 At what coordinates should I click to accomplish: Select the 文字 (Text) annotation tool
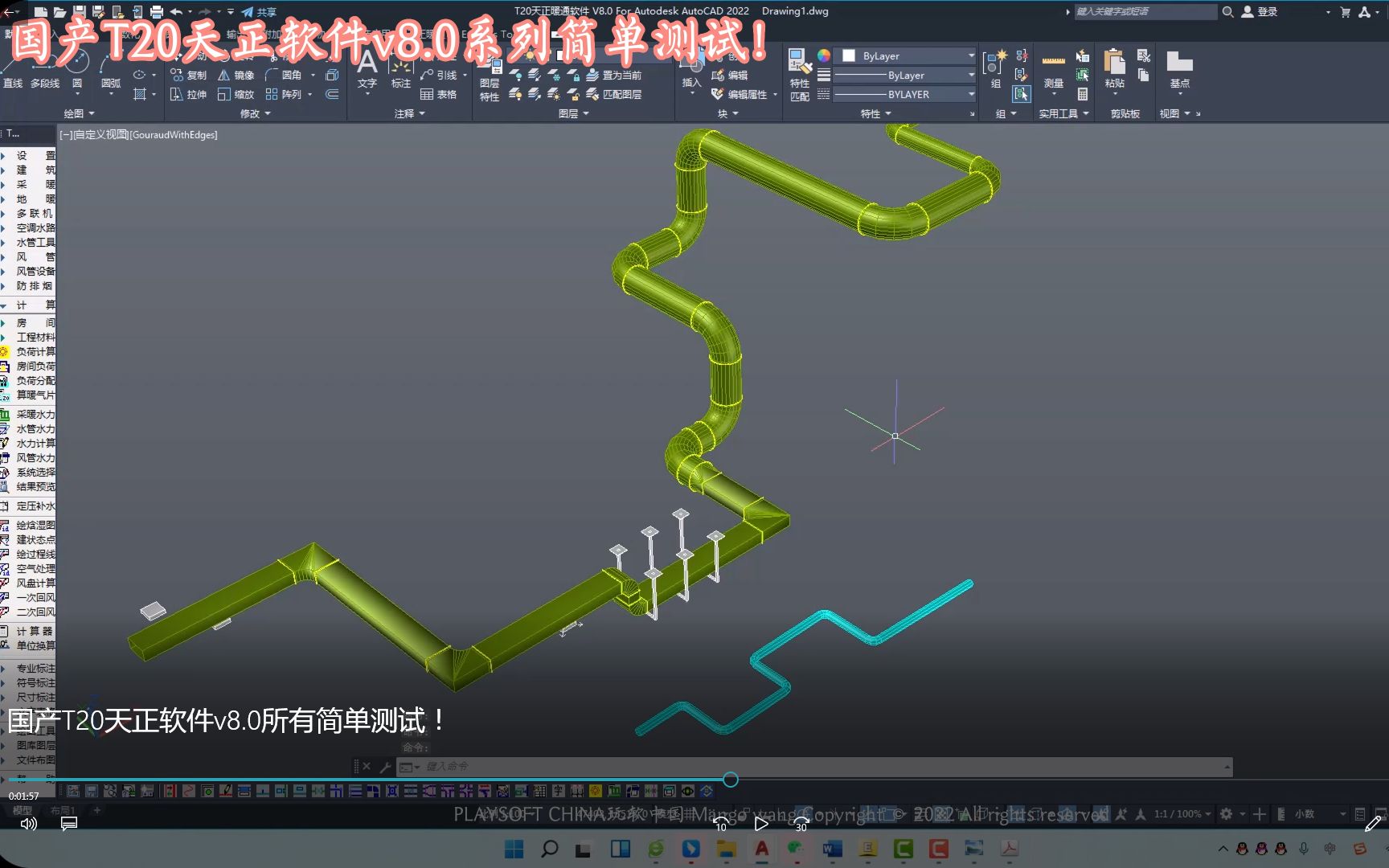click(367, 71)
